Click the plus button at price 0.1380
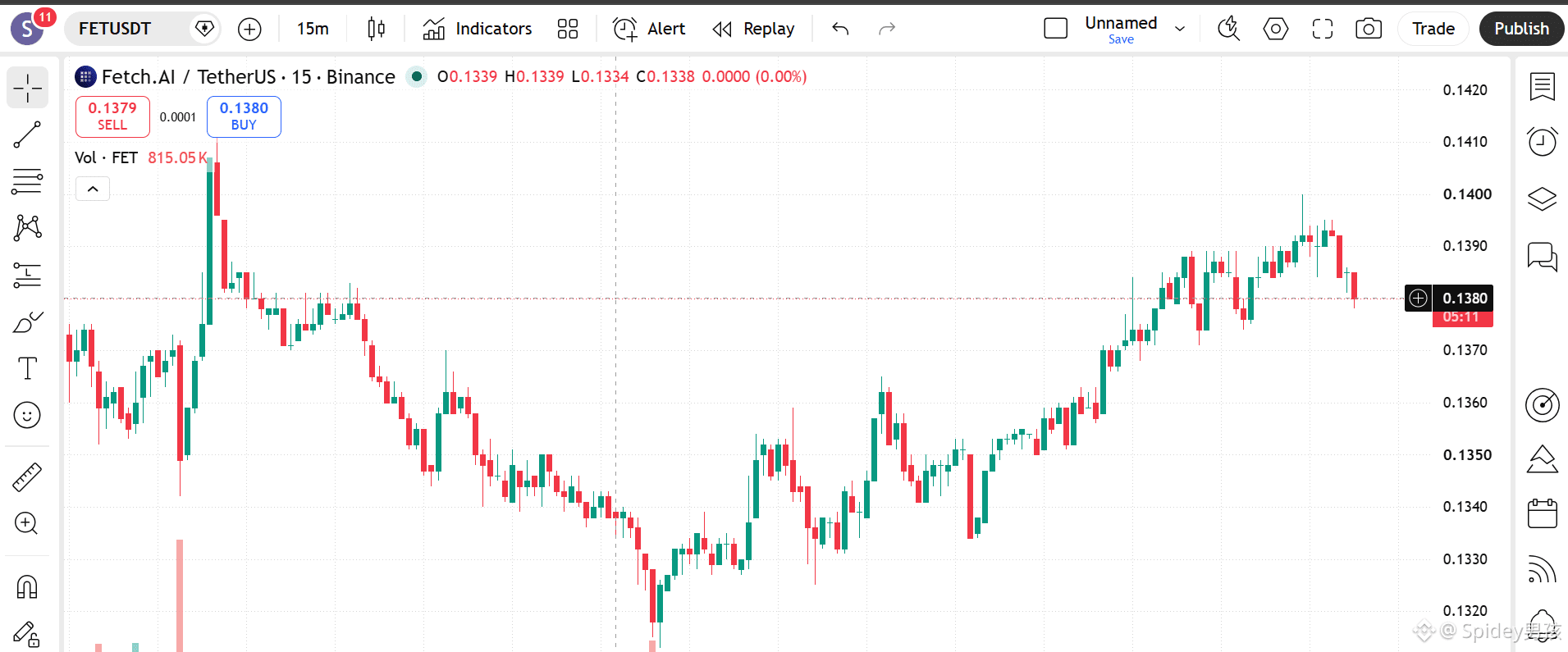This screenshot has height=652, width=1568. (1419, 299)
